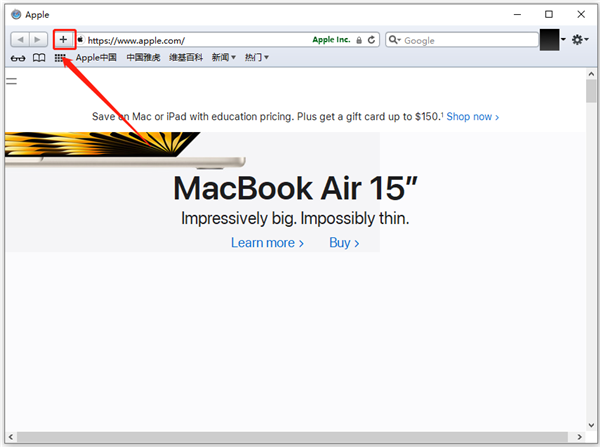Focus the Google search field
This screenshot has width=600, height=447.
click(462, 40)
